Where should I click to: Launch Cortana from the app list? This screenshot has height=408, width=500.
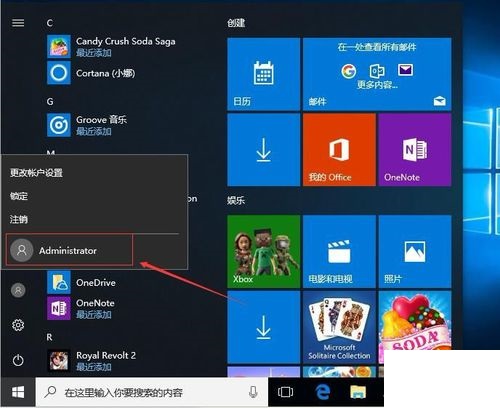tap(91, 73)
